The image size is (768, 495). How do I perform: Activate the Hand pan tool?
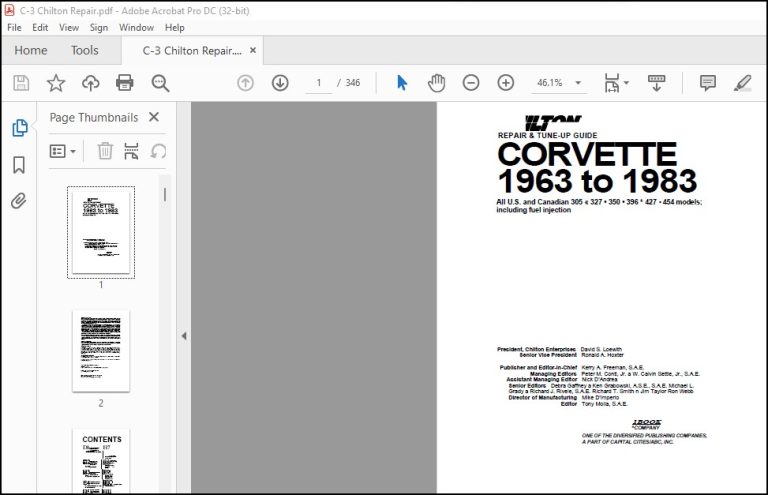436,83
